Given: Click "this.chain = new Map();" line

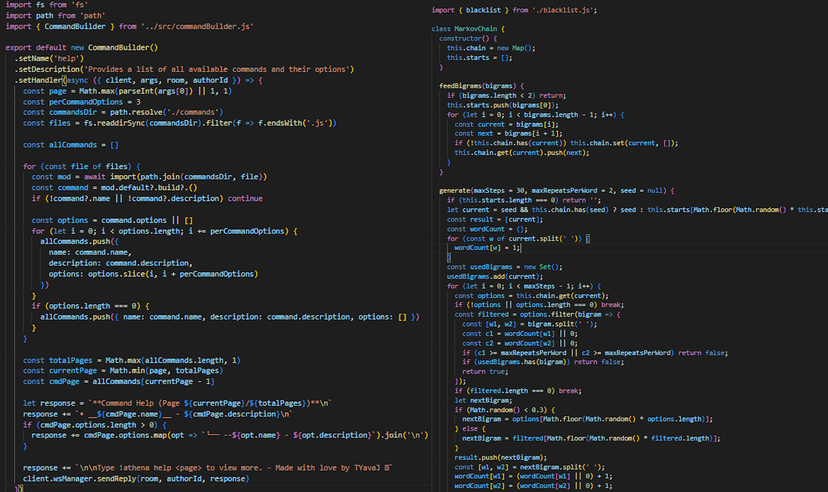Looking at the screenshot, I should pyautogui.click(x=491, y=48).
